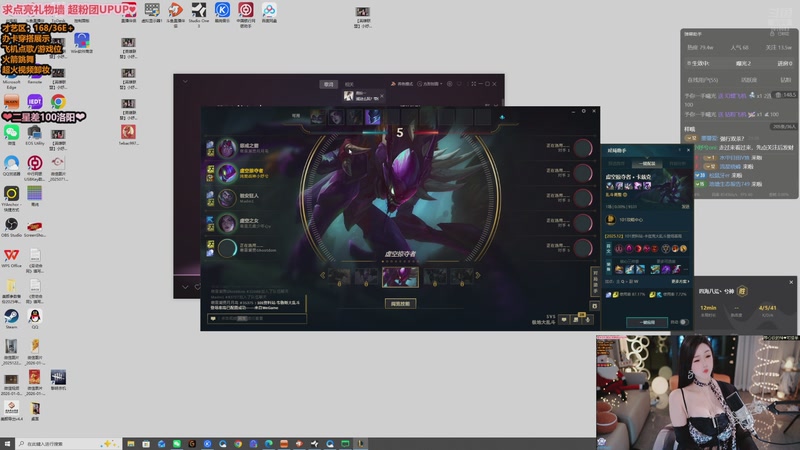Click the first teammate's champion portrait
This screenshot has width=800, height=450.
point(227,148)
